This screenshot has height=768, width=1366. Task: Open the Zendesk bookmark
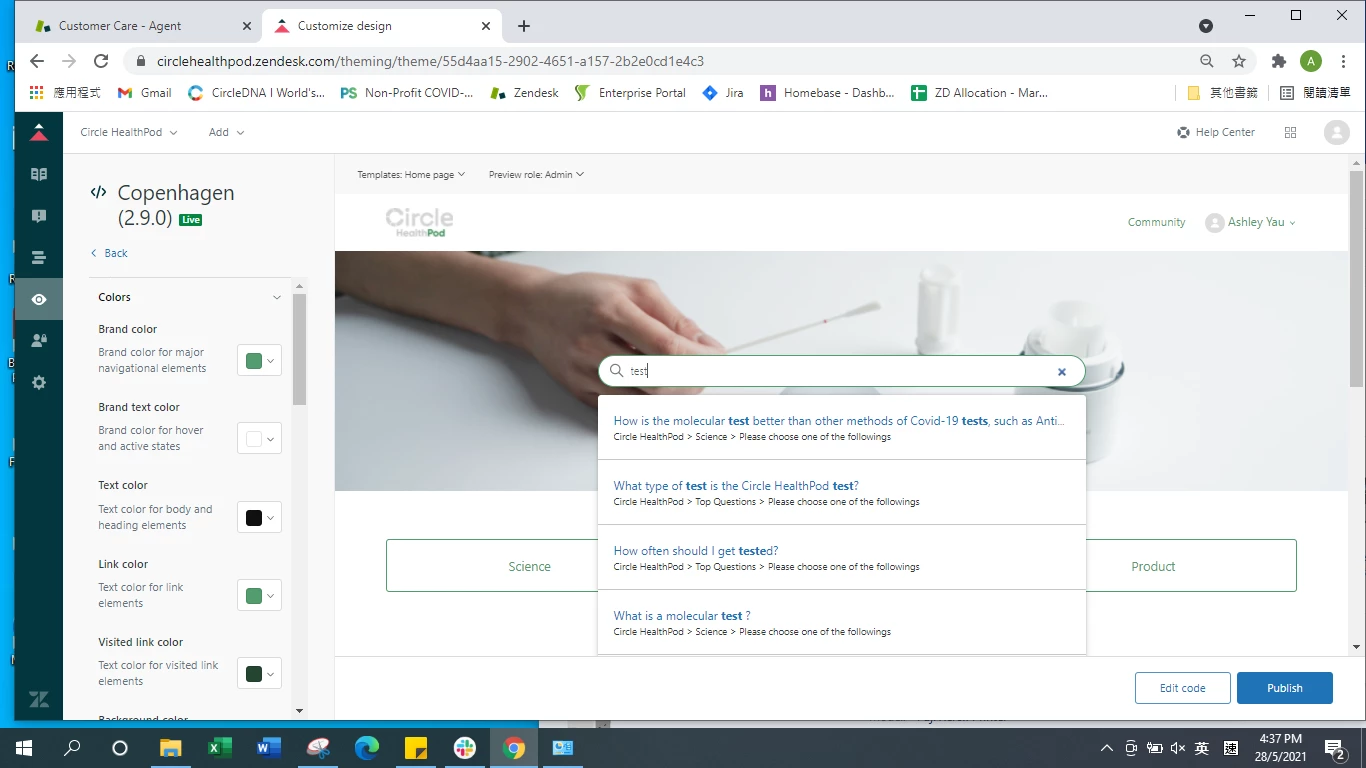click(525, 93)
